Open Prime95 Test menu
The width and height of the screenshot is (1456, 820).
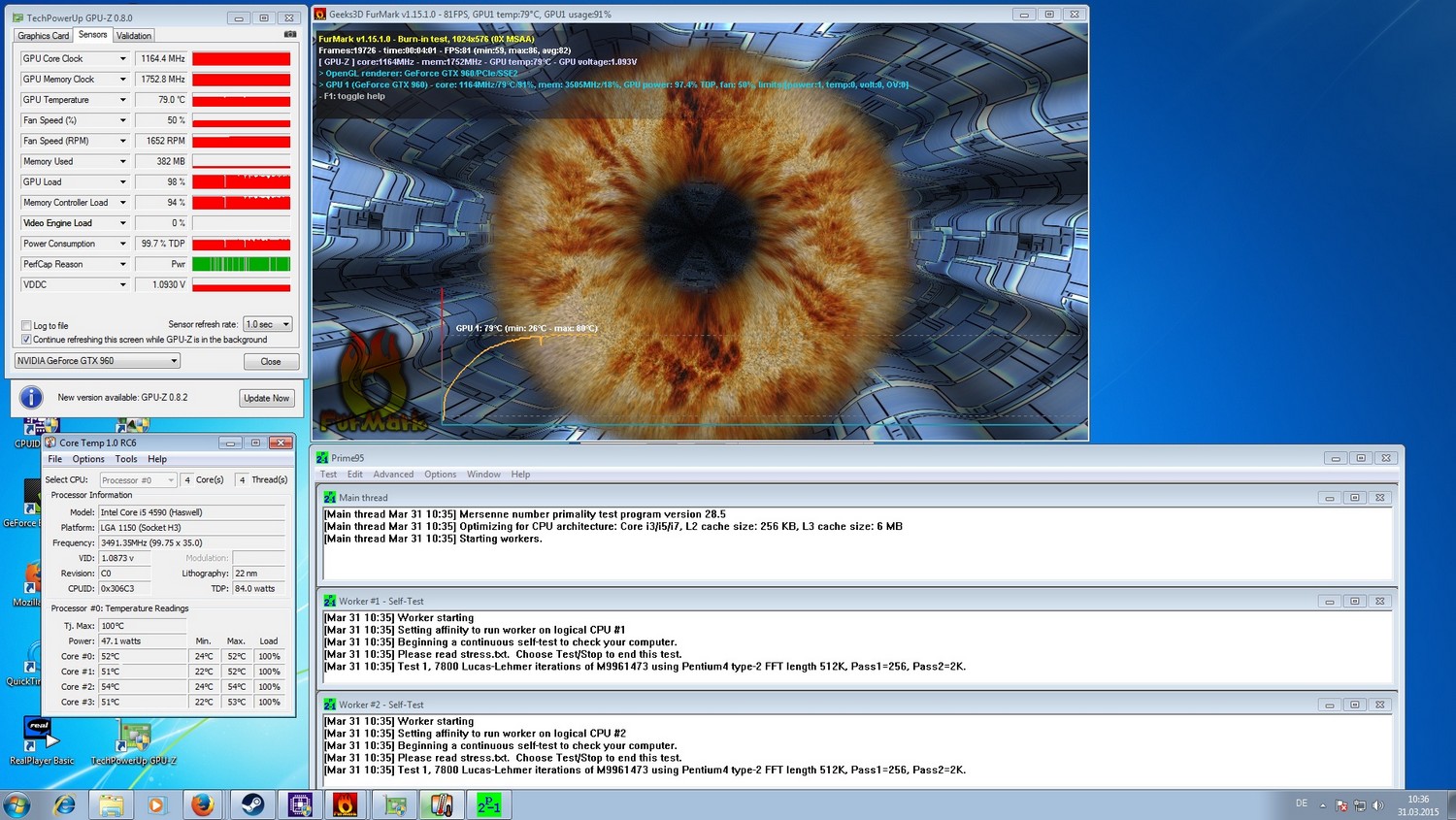(x=329, y=475)
